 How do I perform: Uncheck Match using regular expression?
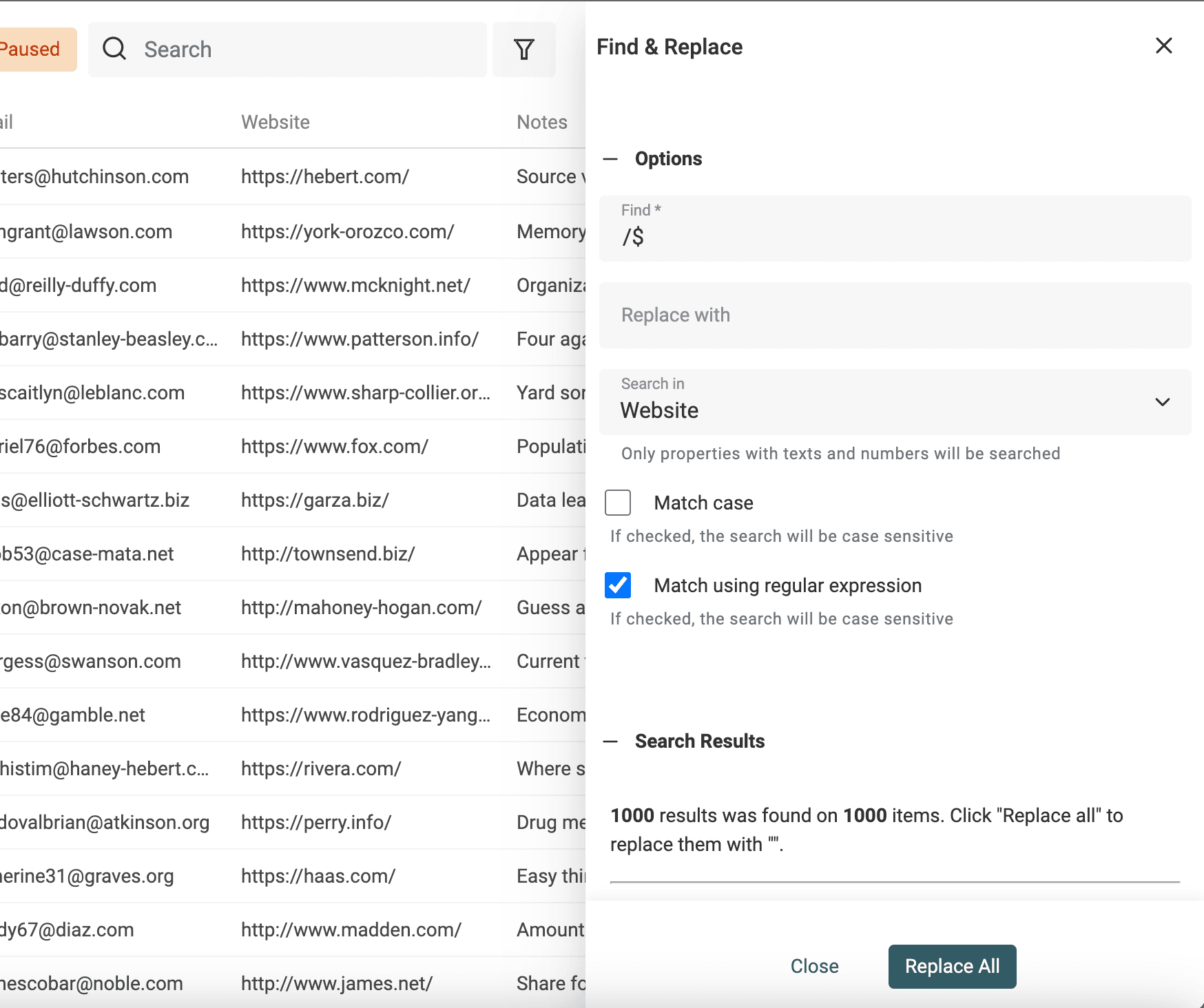[x=618, y=585]
